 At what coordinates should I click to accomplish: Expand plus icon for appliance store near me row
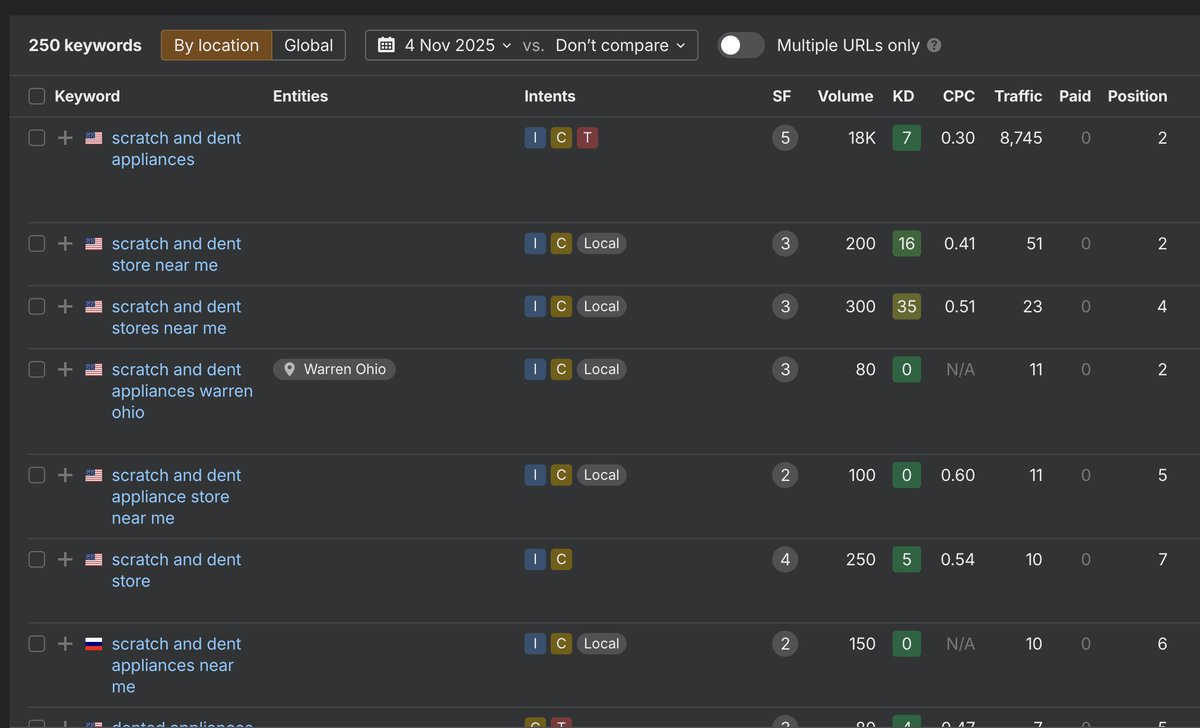tap(65, 475)
